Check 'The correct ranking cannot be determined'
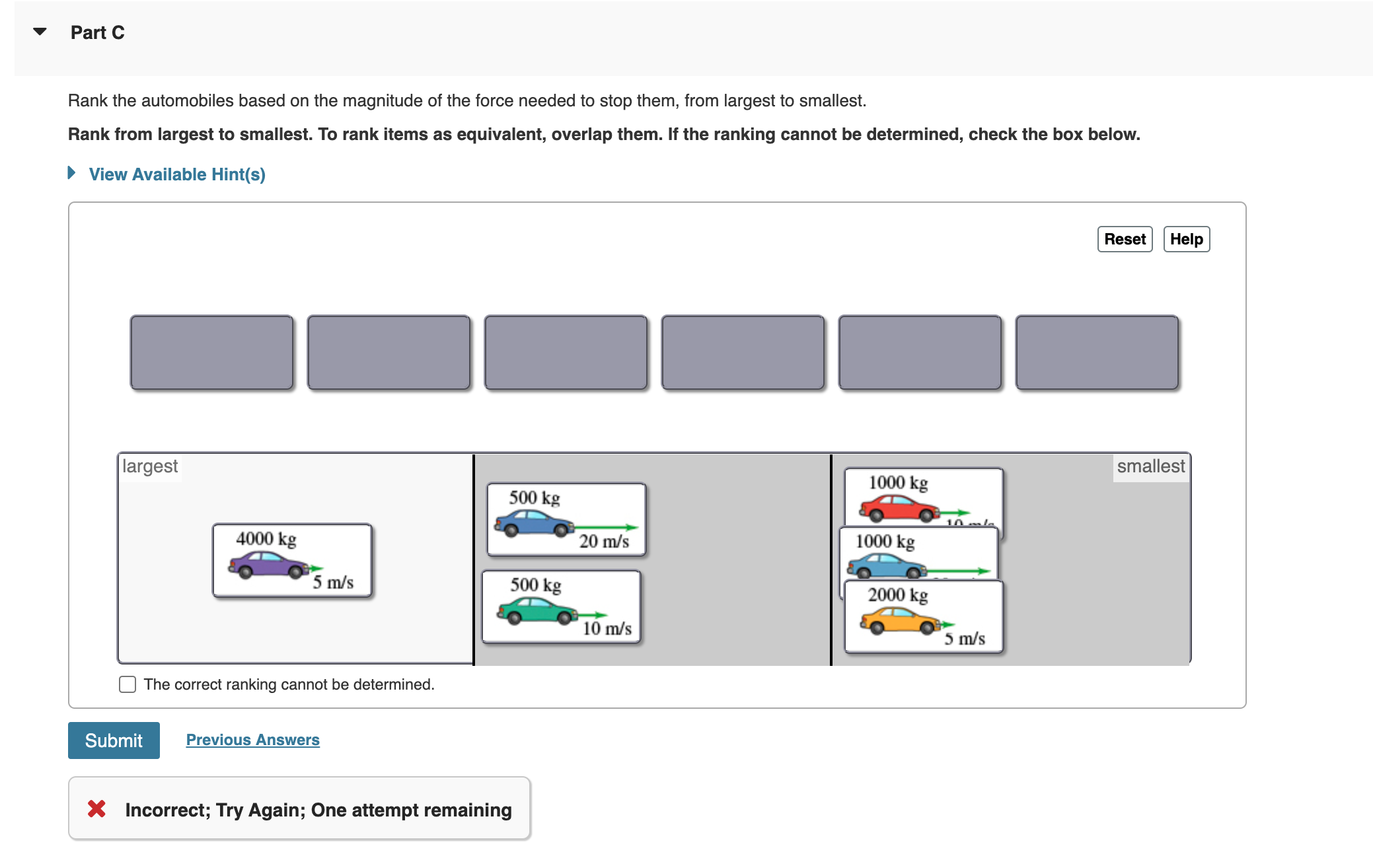The width and height of the screenshot is (1373, 868). click(127, 684)
